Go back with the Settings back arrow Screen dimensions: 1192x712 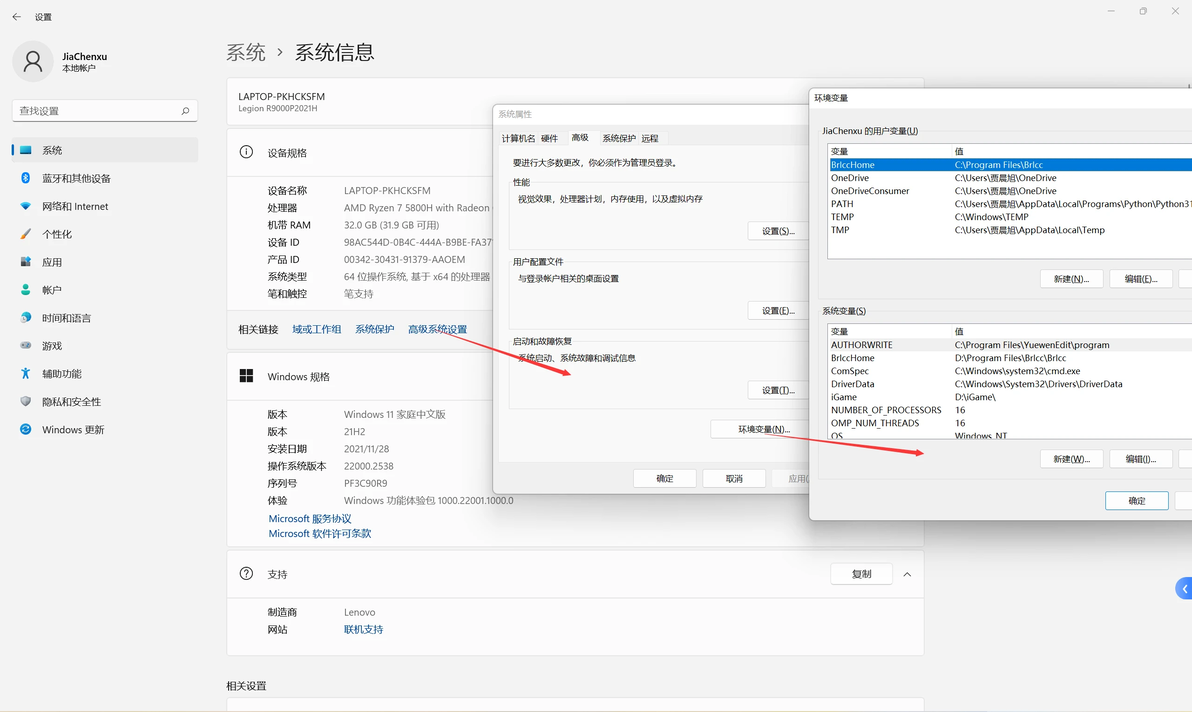pyautogui.click(x=17, y=17)
